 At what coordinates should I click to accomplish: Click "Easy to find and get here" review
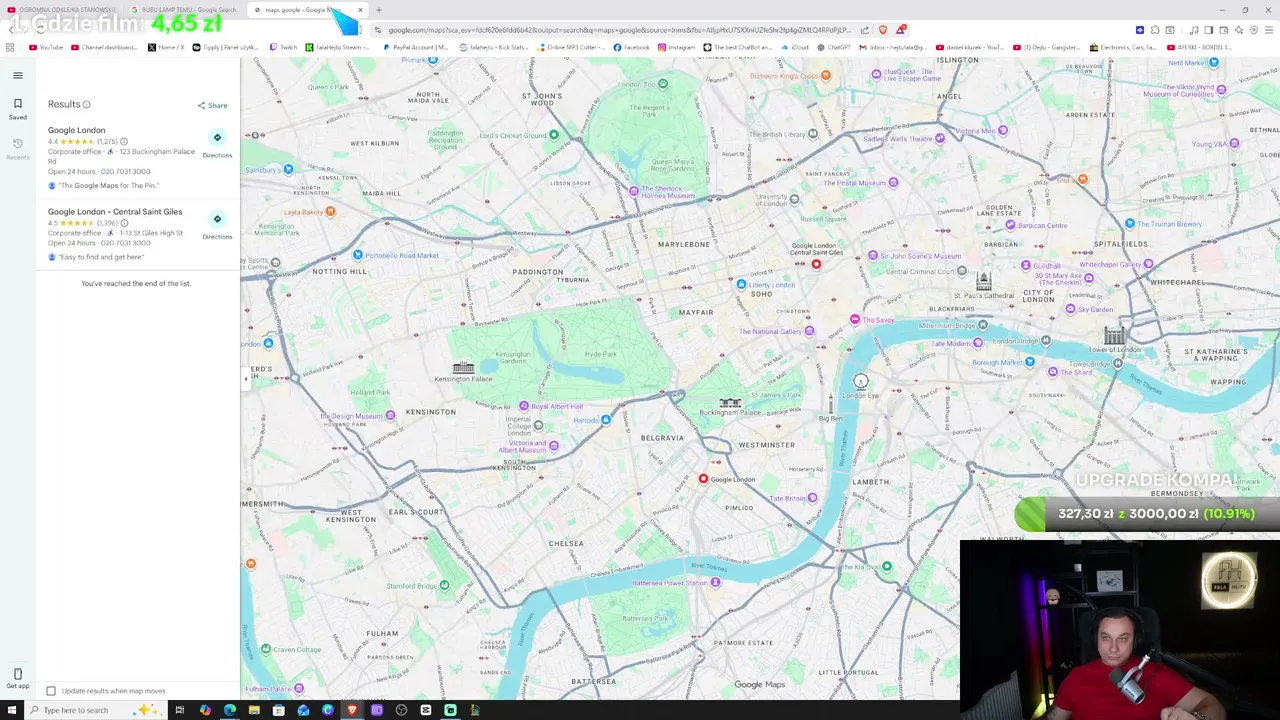pos(101,257)
